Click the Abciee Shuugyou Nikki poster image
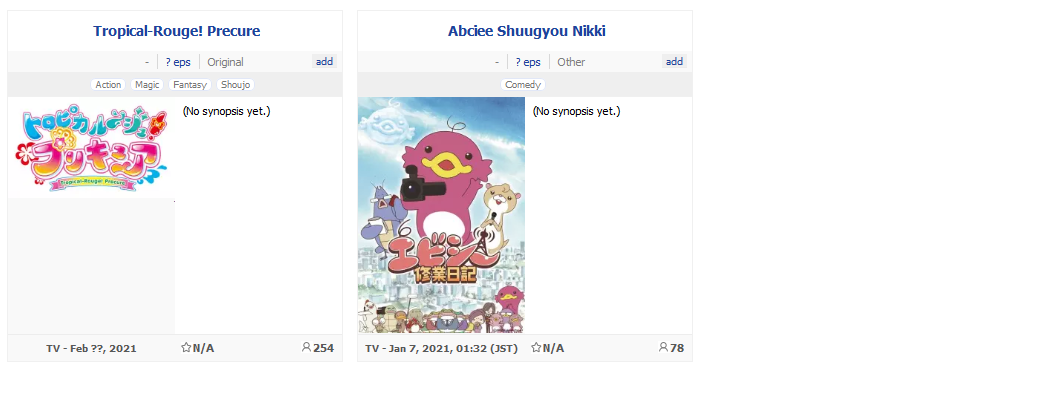 tap(441, 215)
